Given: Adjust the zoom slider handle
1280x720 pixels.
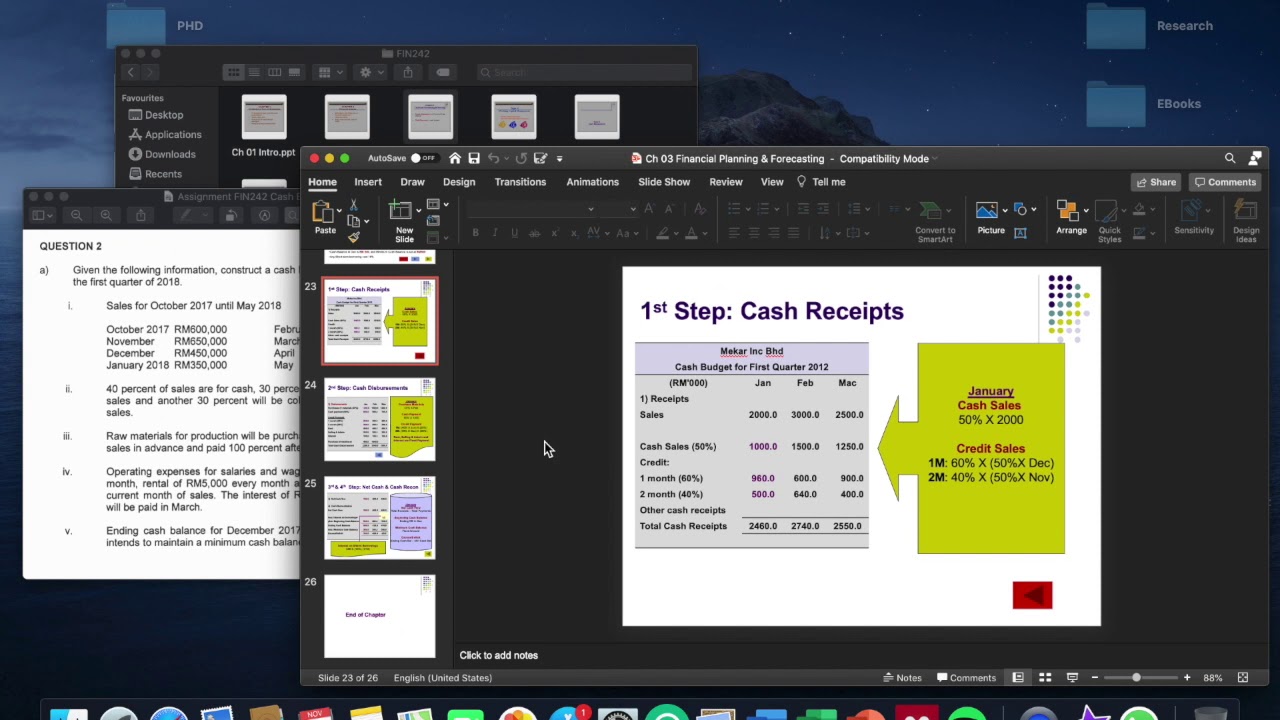Looking at the screenshot, I should pyautogui.click(x=1136, y=678).
